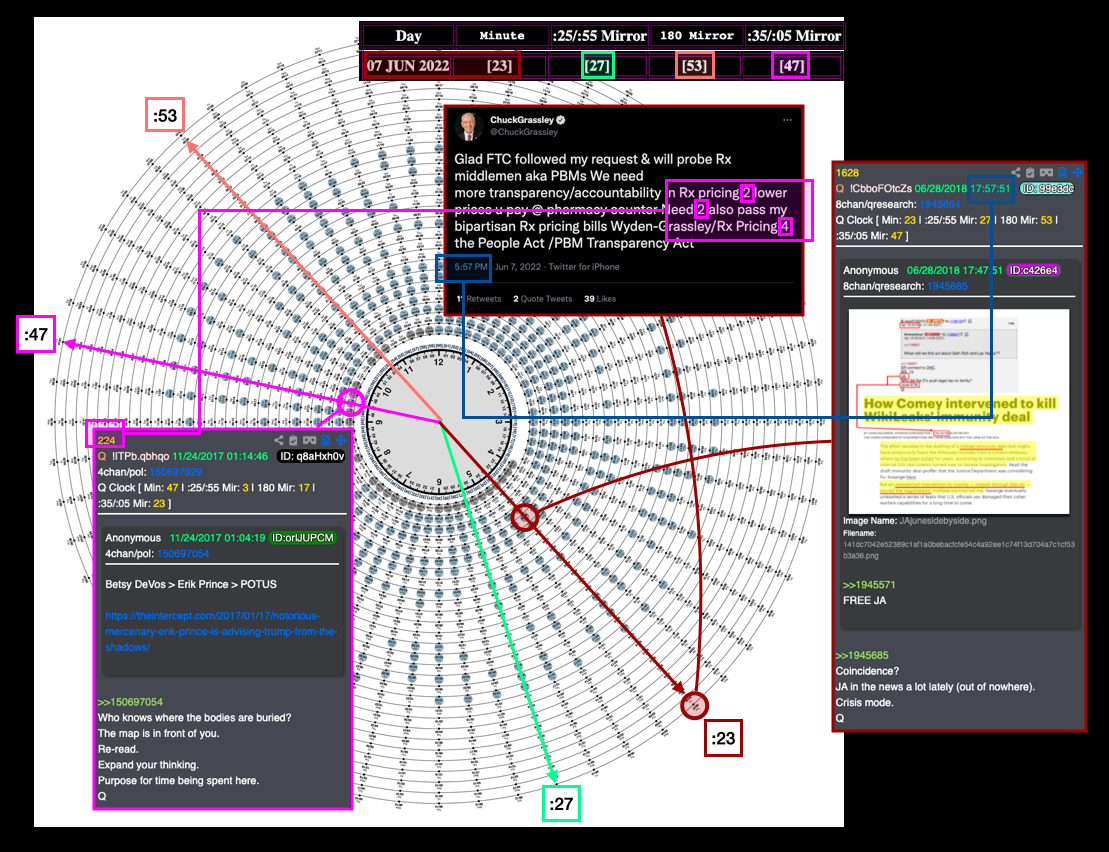Click 'Betsy DeVos > Erik Prince > POTUS' text
1109x852 pixels.
[191, 584]
